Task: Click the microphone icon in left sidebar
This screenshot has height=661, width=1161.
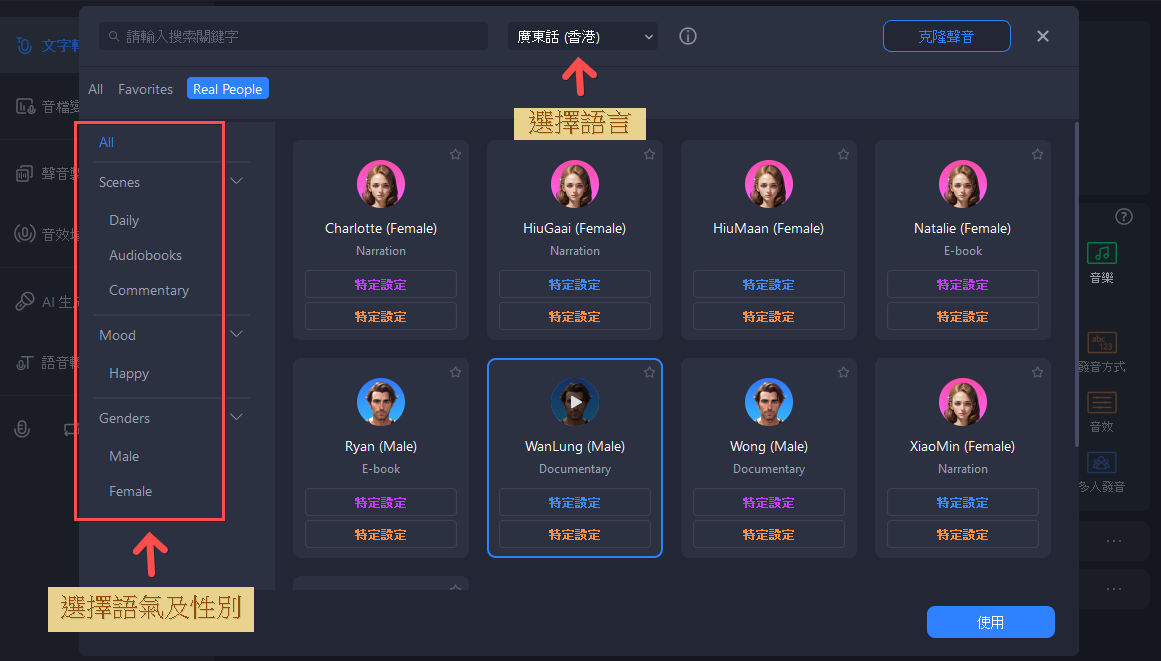Action: [22, 428]
